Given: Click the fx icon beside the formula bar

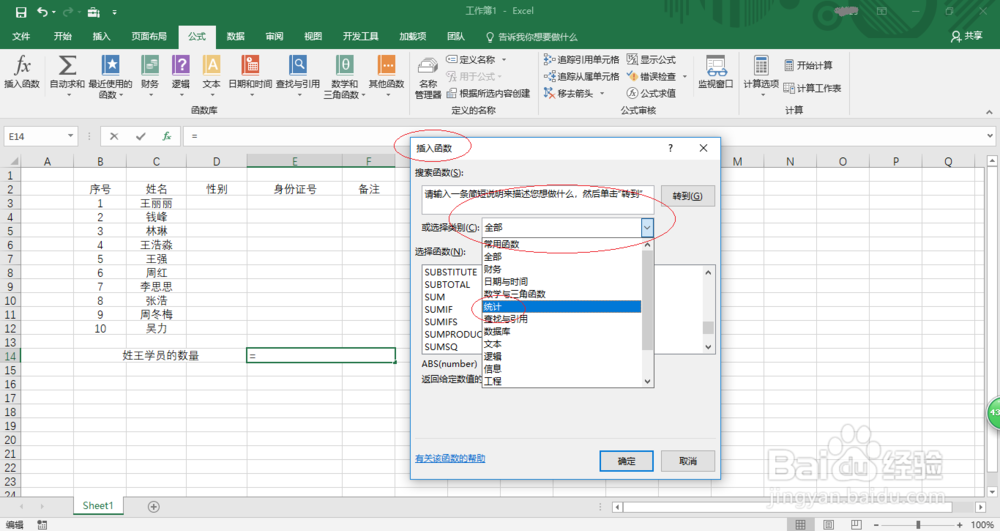Looking at the screenshot, I should pos(166,136).
